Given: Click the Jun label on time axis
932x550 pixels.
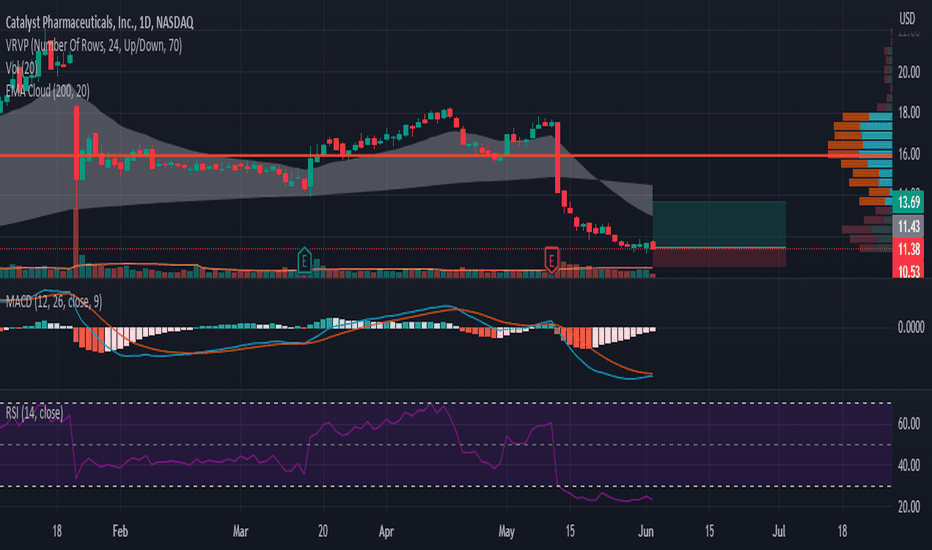Looking at the screenshot, I should (646, 531).
